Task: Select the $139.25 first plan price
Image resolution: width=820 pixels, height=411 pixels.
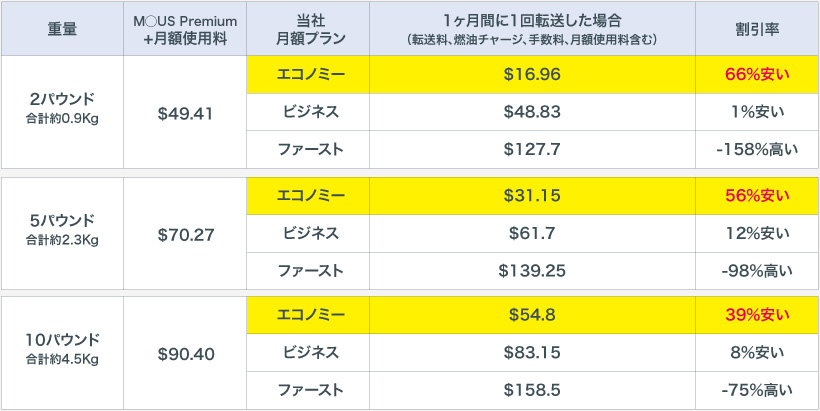Action: 532,269
